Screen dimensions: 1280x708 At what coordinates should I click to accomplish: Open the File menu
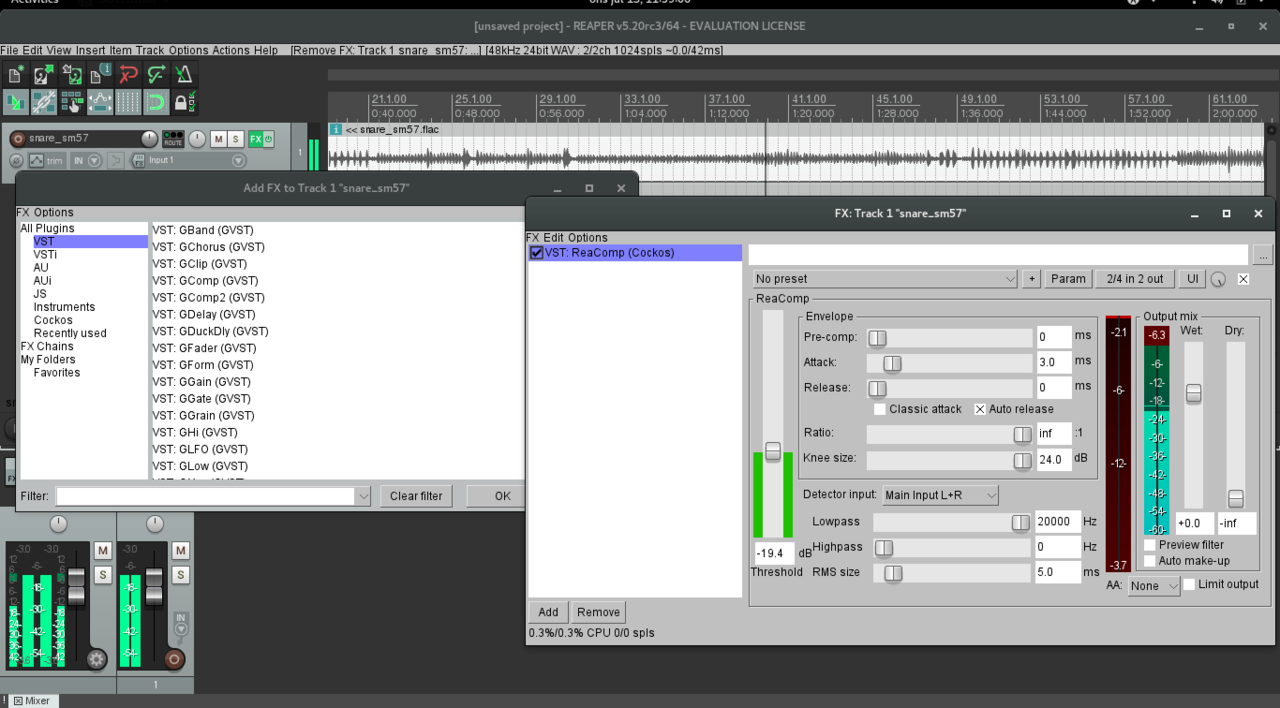point(9,50)
